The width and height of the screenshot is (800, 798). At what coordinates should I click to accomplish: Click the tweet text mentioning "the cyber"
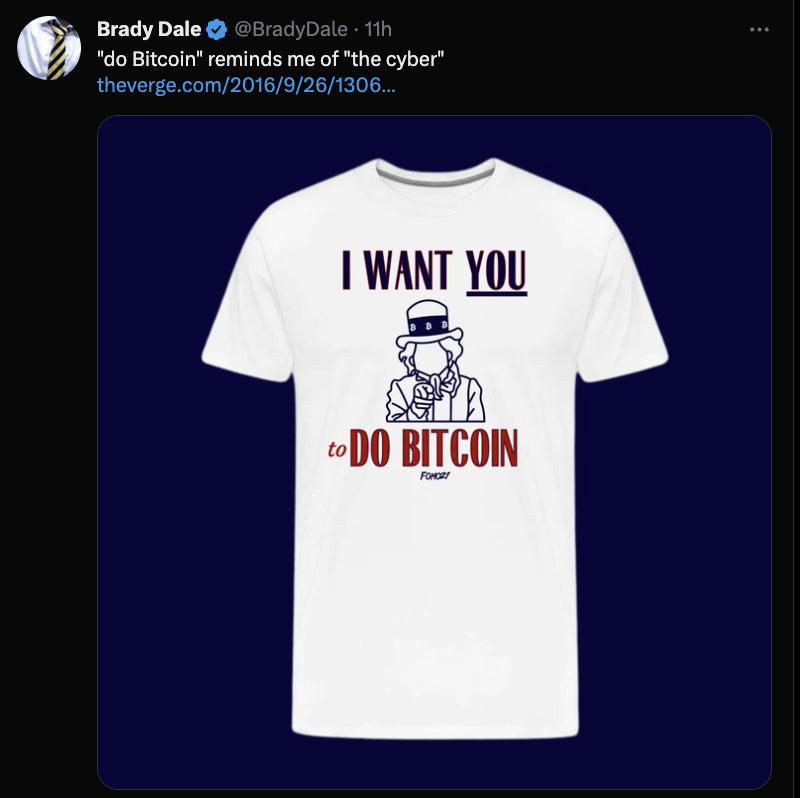tap(270, 59)
